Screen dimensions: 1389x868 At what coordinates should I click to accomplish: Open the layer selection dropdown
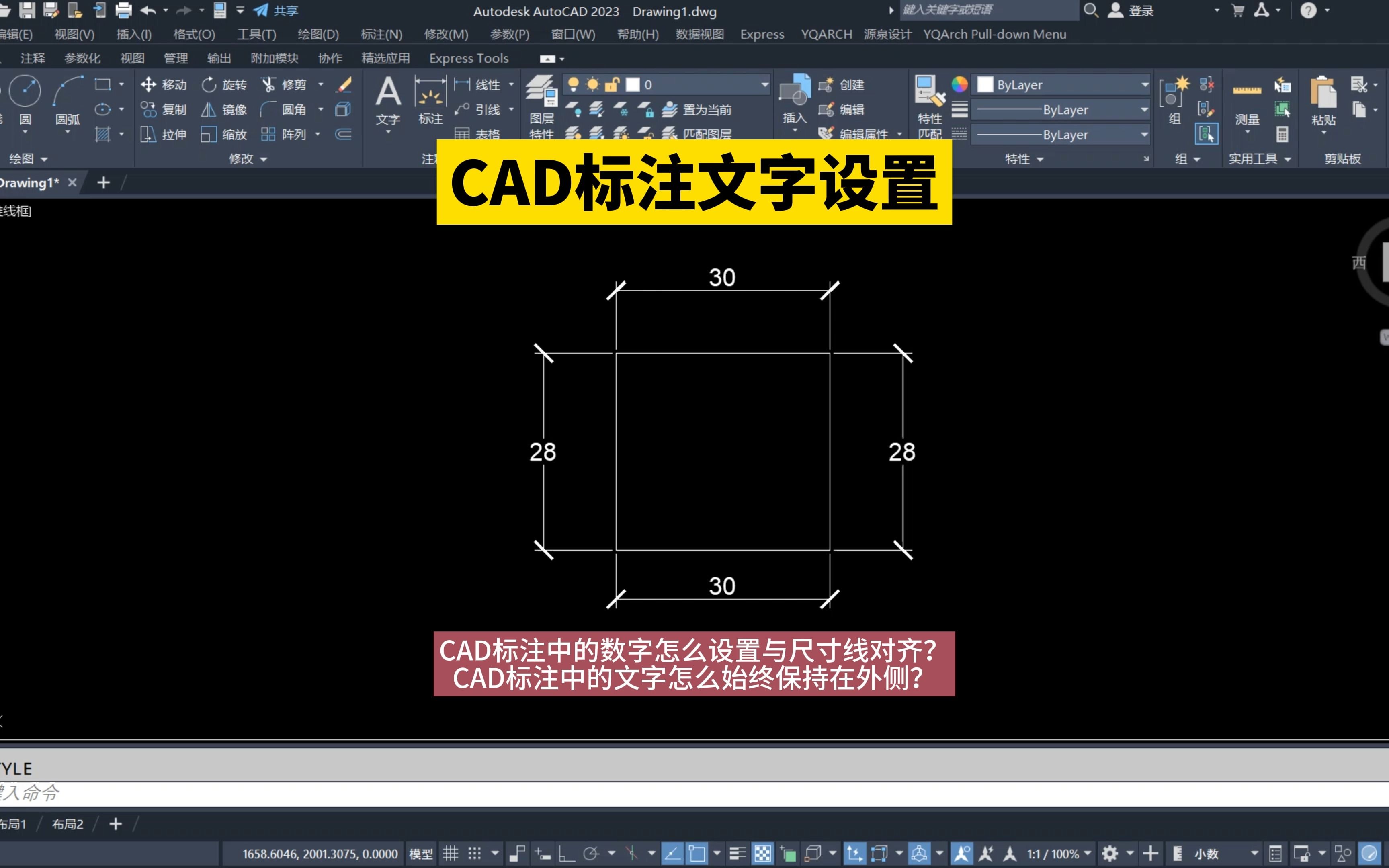(x=764, y=84)
